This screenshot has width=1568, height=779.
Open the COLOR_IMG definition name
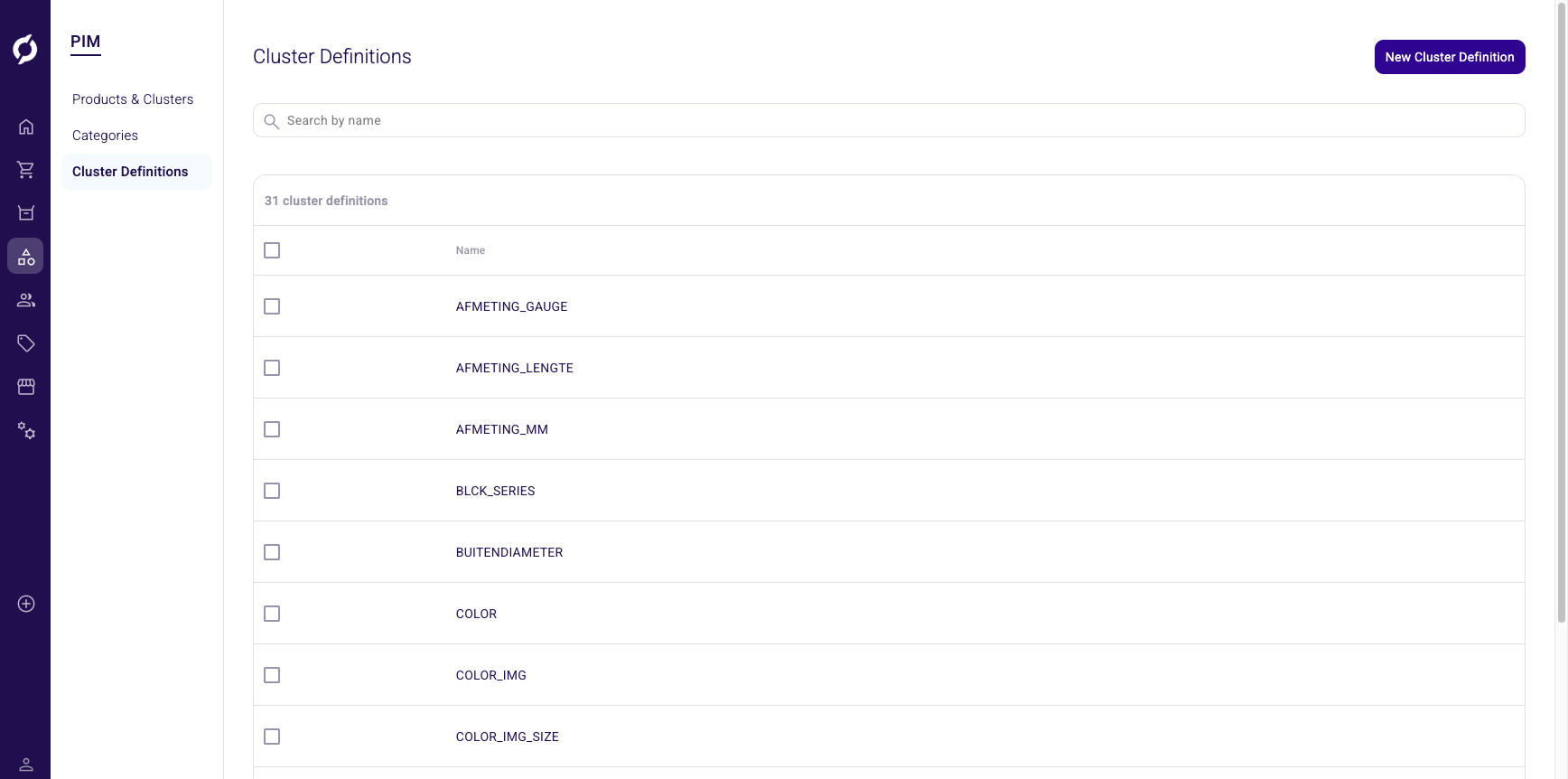(x=491, y=675)
